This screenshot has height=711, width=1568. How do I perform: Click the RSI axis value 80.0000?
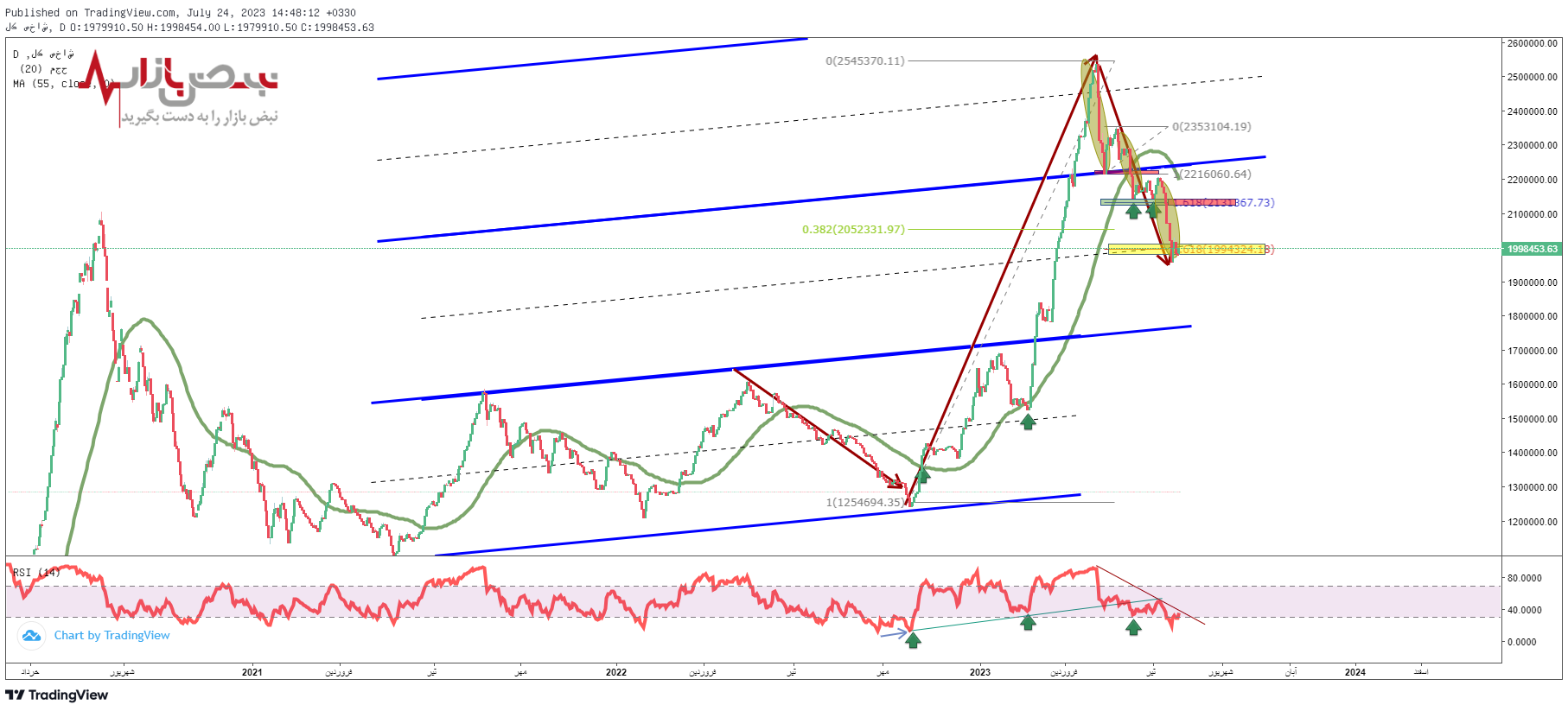[1525, 578]
